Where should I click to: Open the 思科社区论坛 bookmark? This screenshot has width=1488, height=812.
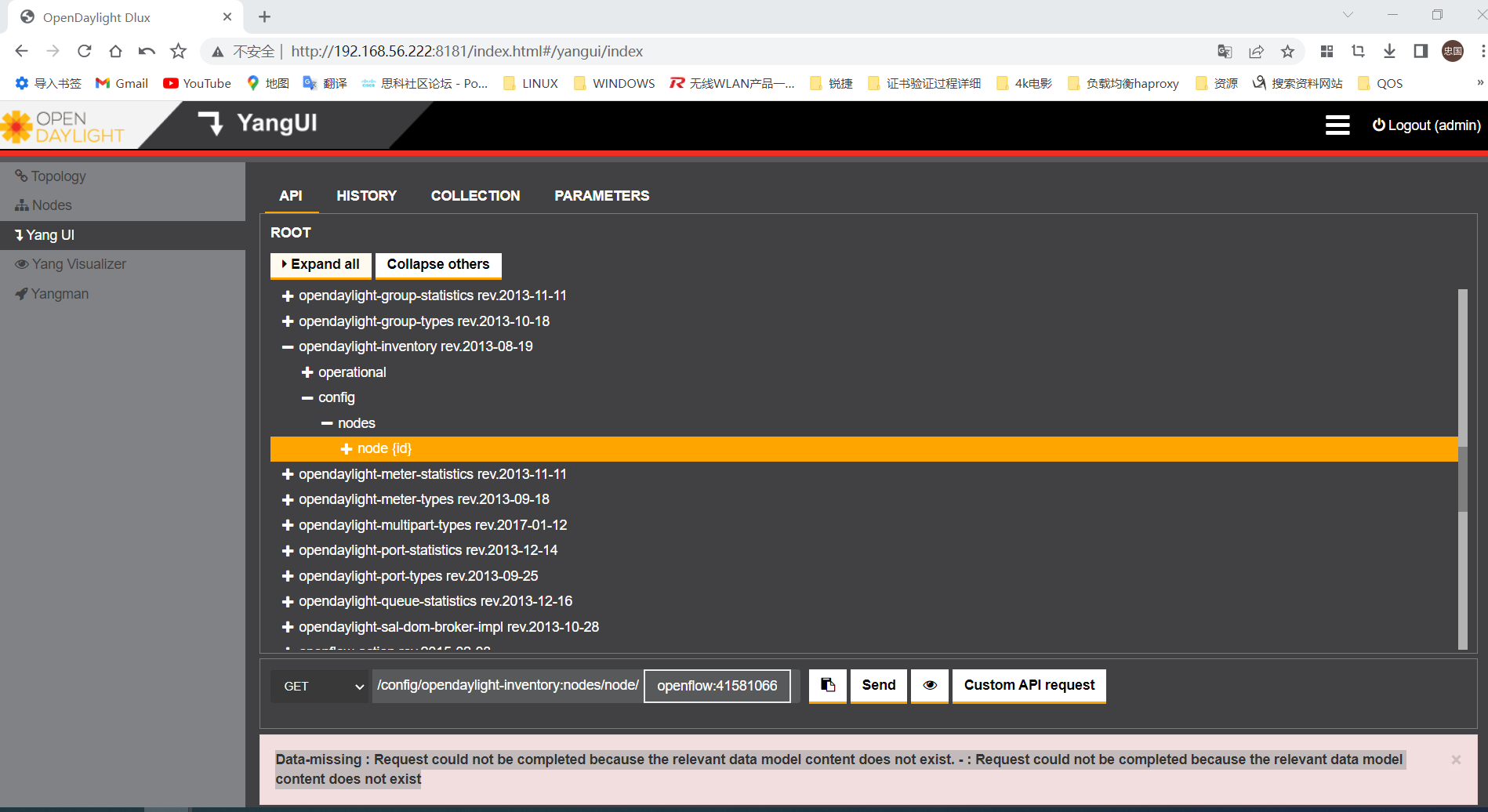(424, 83)
